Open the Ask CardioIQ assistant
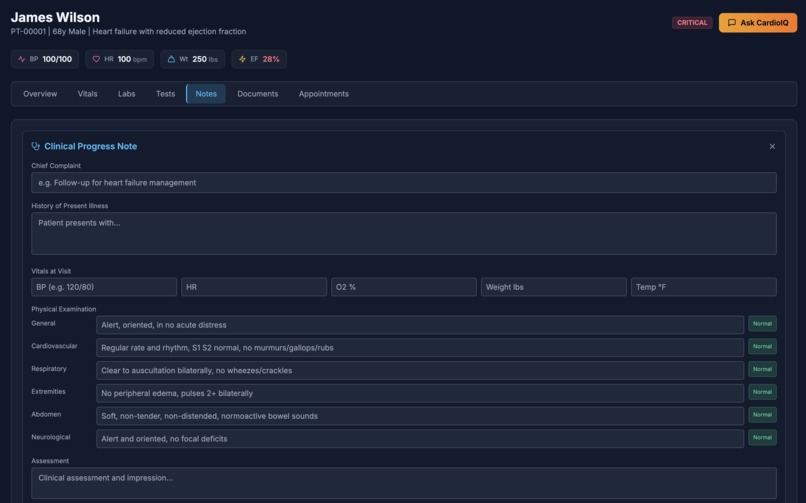Viewport: 806px width, 503px height. tap(758, 23)
